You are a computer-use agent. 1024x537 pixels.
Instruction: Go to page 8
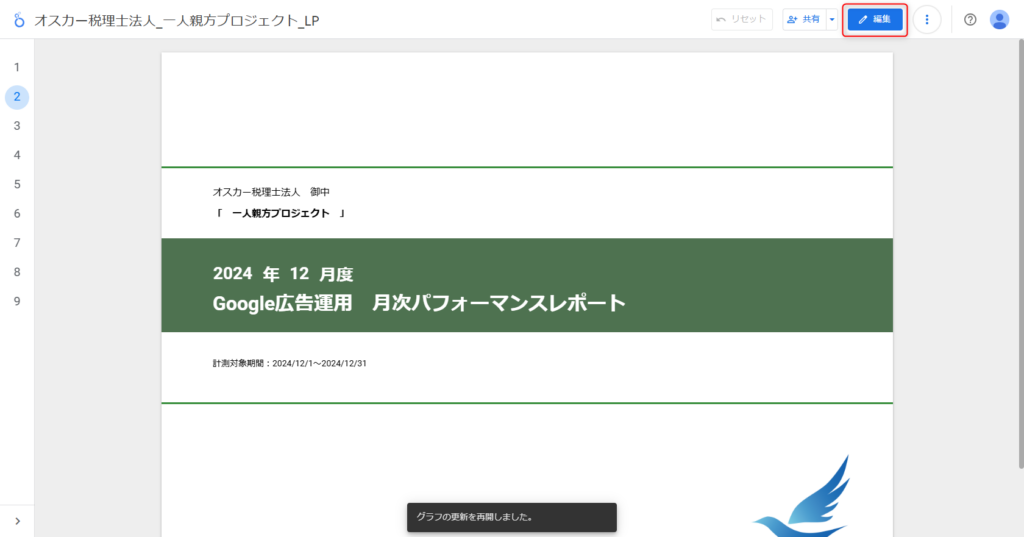[17, 272]
